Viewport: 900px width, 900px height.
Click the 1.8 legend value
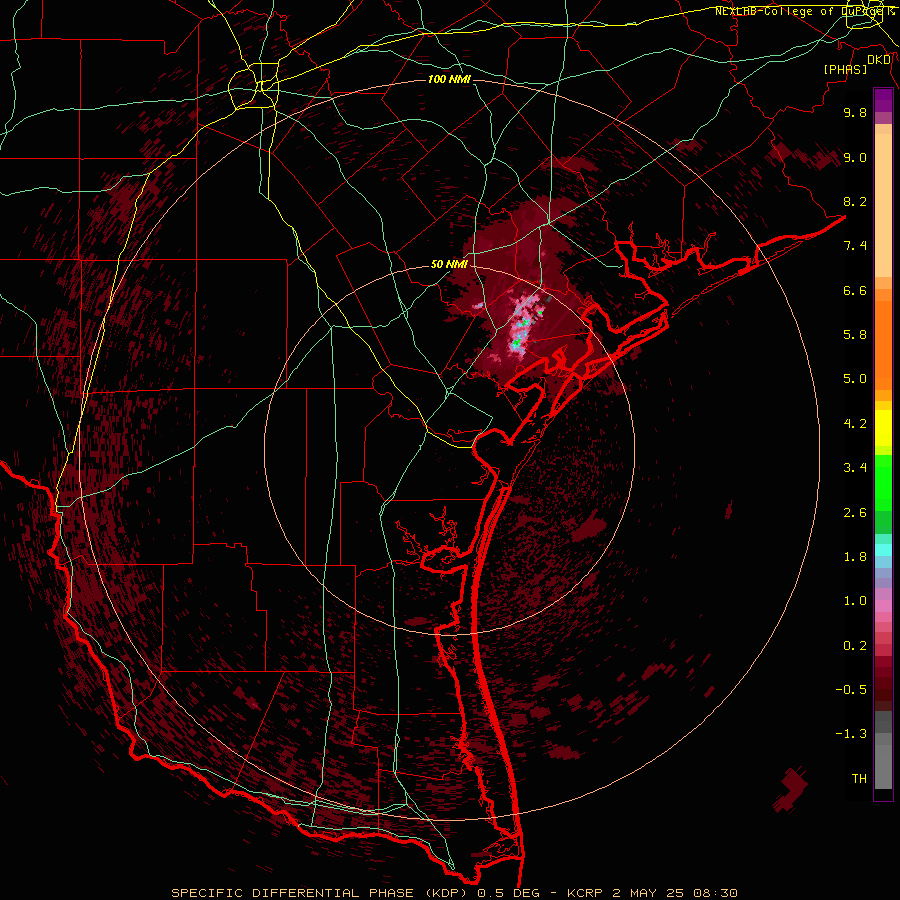[x=855, y=557]
